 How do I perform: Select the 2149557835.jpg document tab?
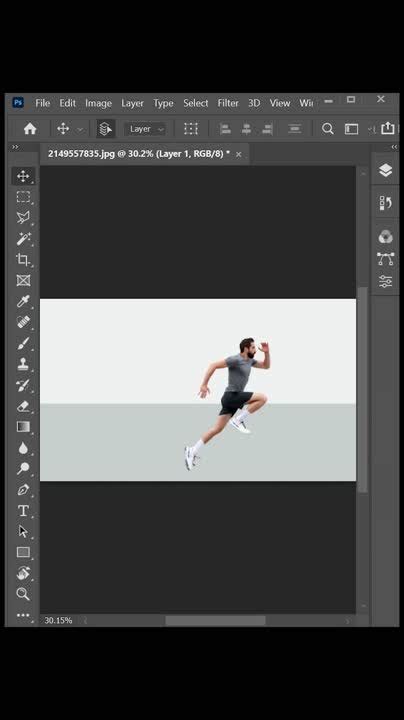pyautogui.click(x=139, y=154)
